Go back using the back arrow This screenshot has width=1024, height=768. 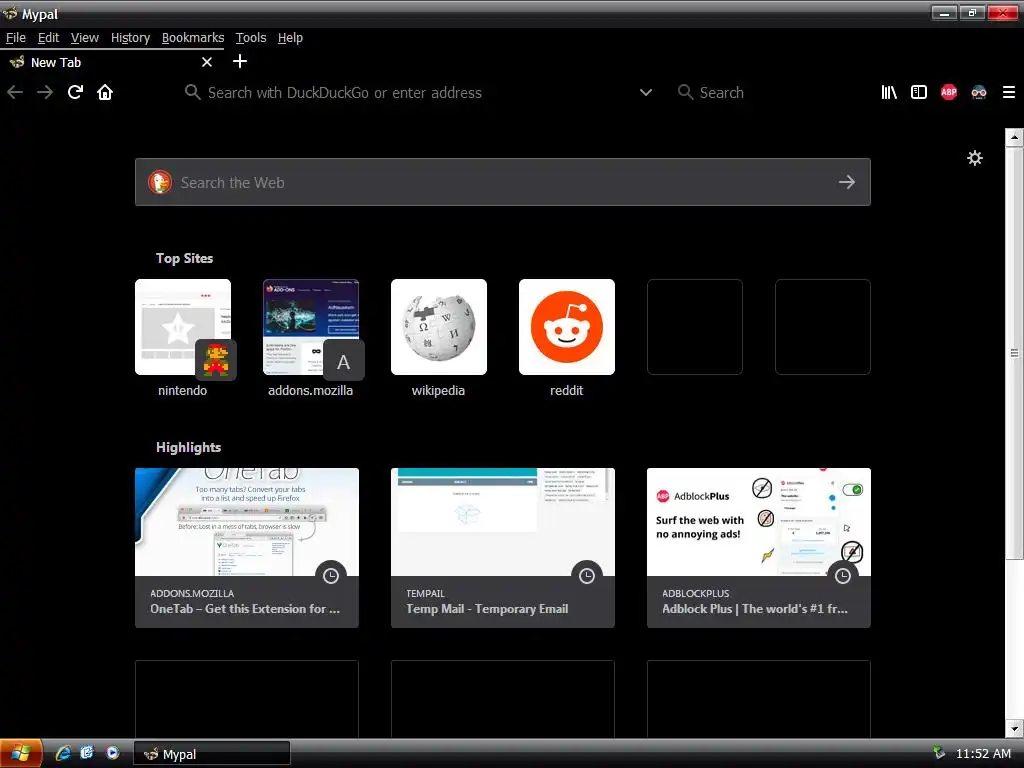point(15,92)
